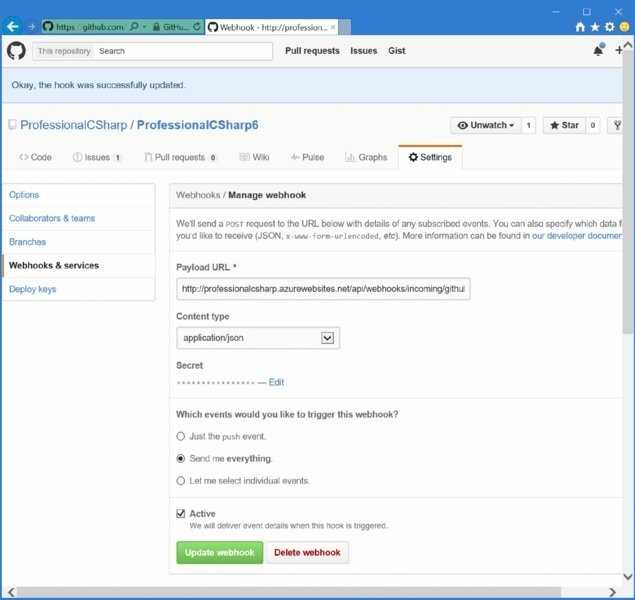
Task: Select 'Let me select individual events' radio
Action: (x=181, y=481)
